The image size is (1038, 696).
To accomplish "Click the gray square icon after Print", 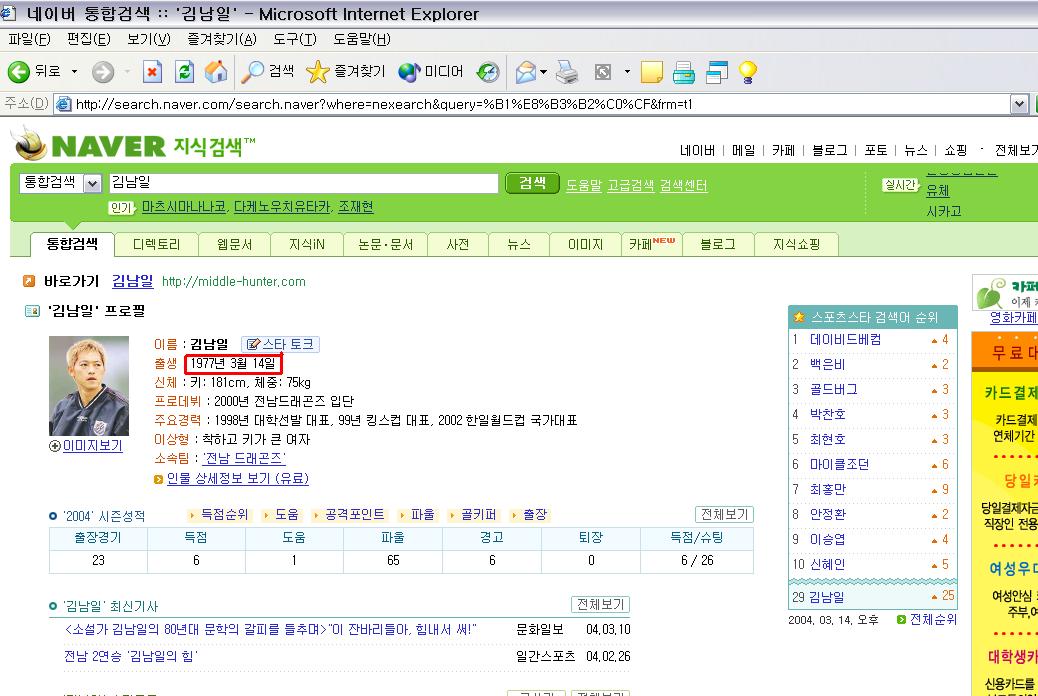I will (x=602, y=72).
